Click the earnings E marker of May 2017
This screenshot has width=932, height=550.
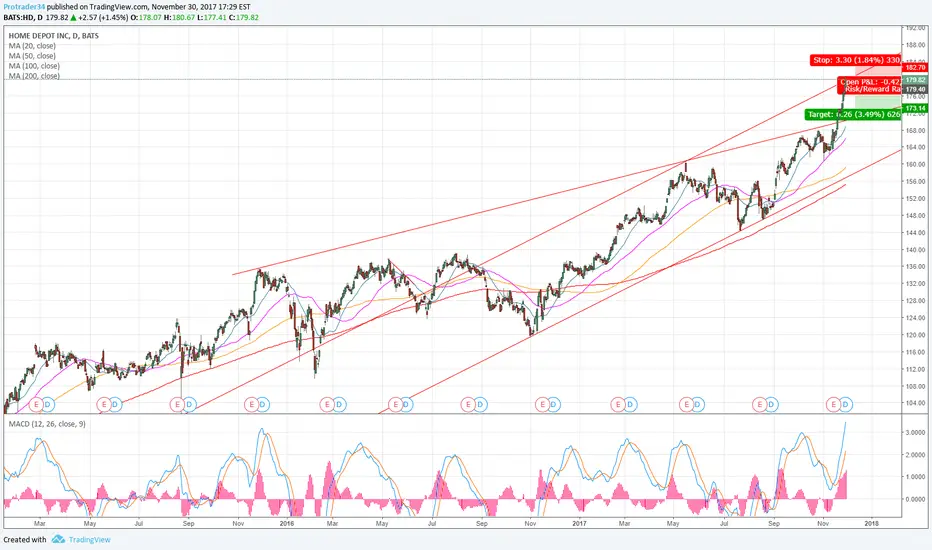[x=687, y=405]
